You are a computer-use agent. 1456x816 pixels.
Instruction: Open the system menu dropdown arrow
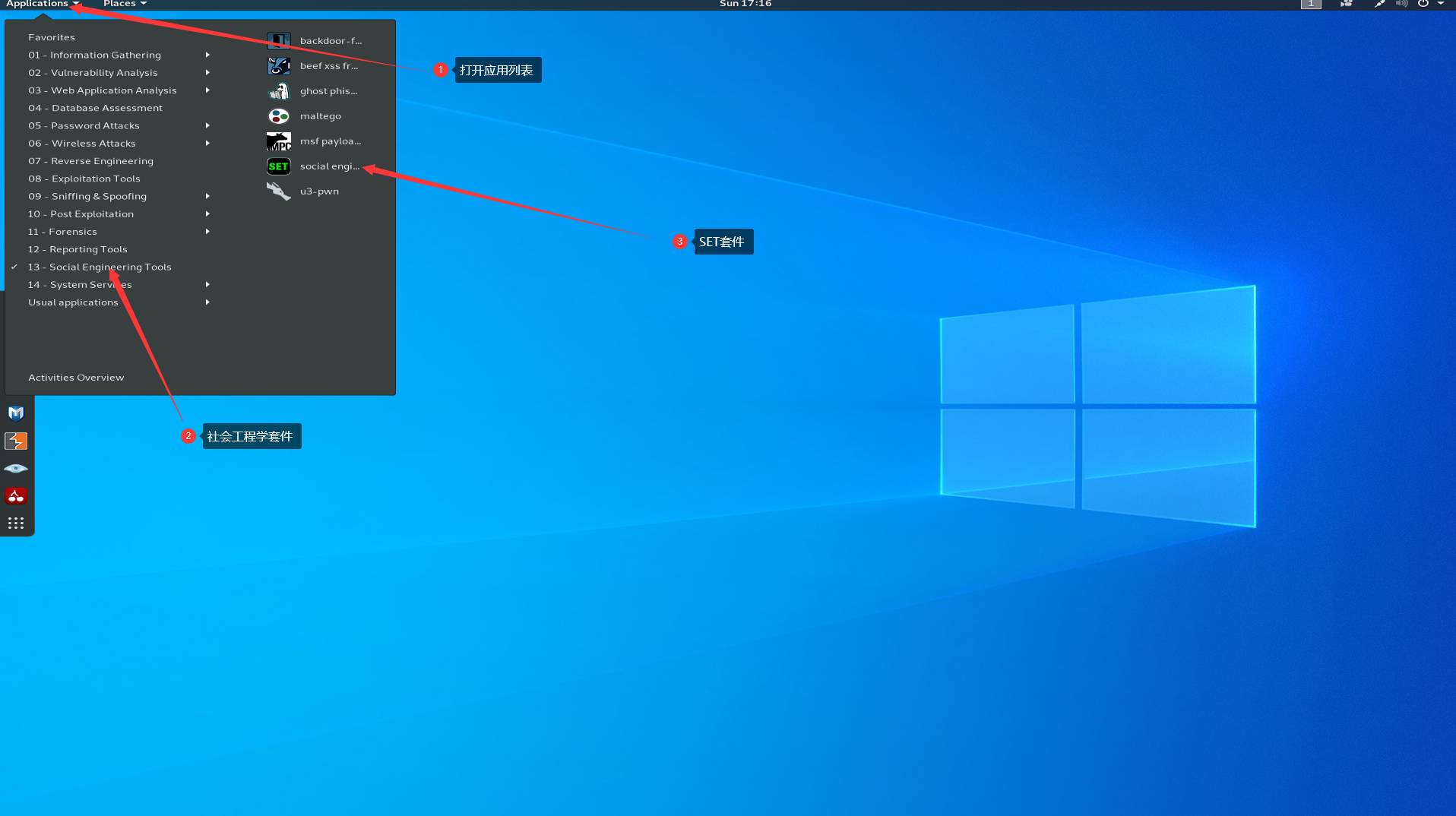pyautogui.click(x=1440, y=4)
